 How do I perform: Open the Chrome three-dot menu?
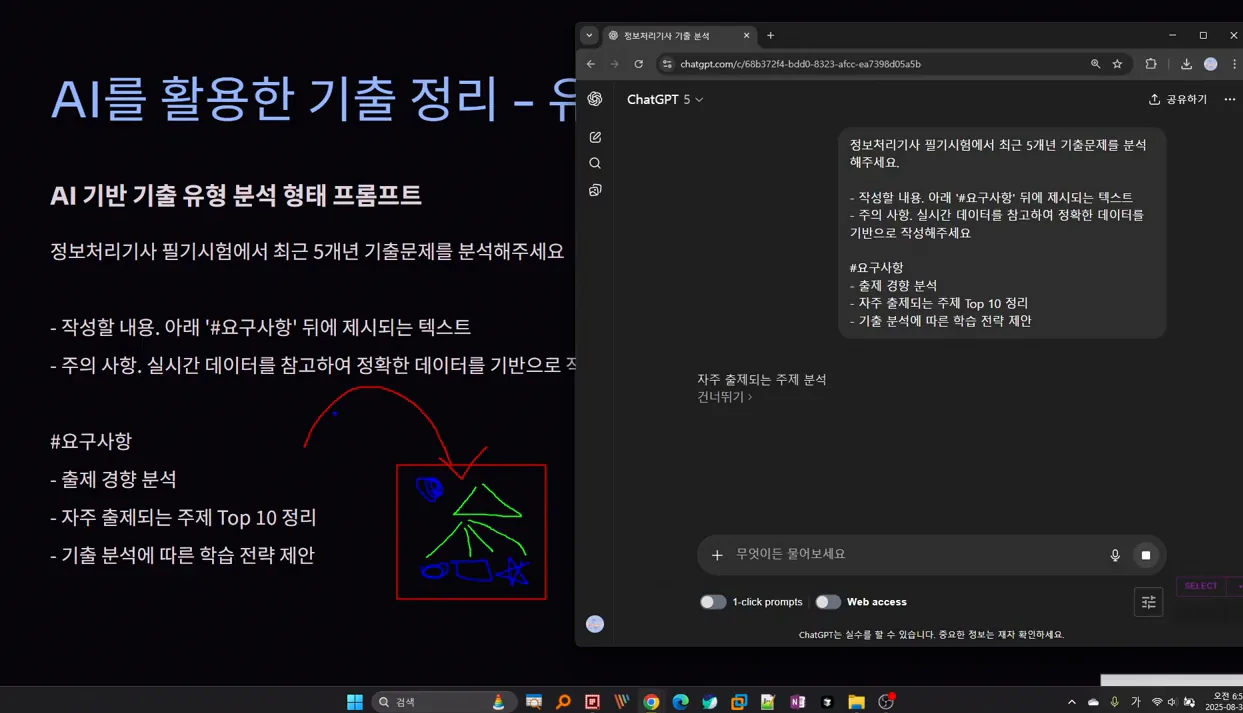(1235, 64)
